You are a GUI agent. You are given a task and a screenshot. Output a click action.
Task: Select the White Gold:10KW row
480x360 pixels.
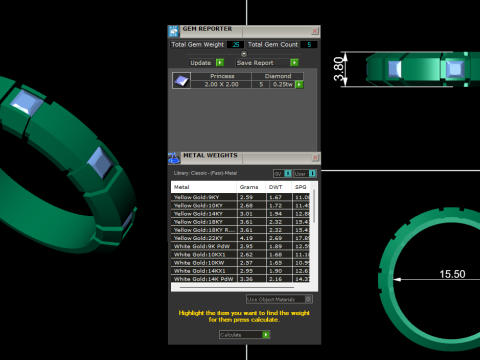click(x=240, y=263)
